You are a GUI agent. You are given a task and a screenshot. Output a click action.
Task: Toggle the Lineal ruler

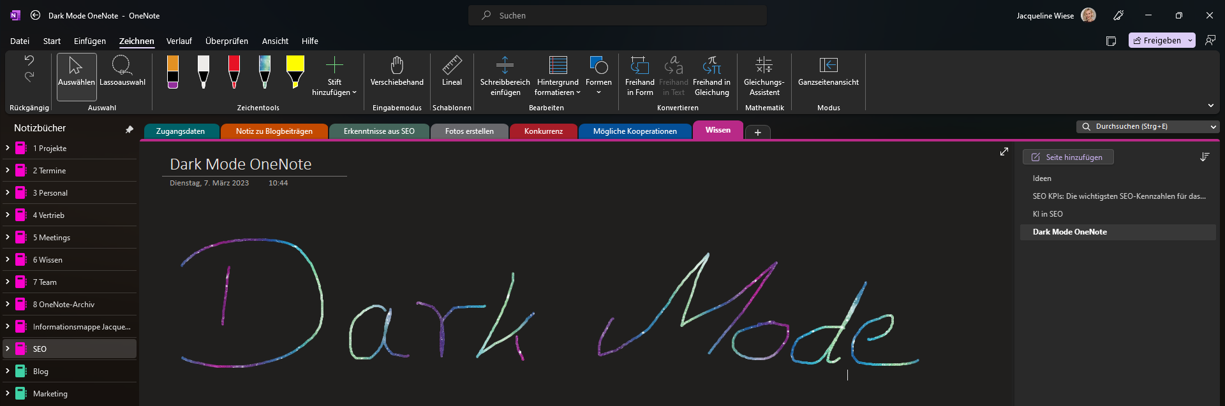click(452, 72)
